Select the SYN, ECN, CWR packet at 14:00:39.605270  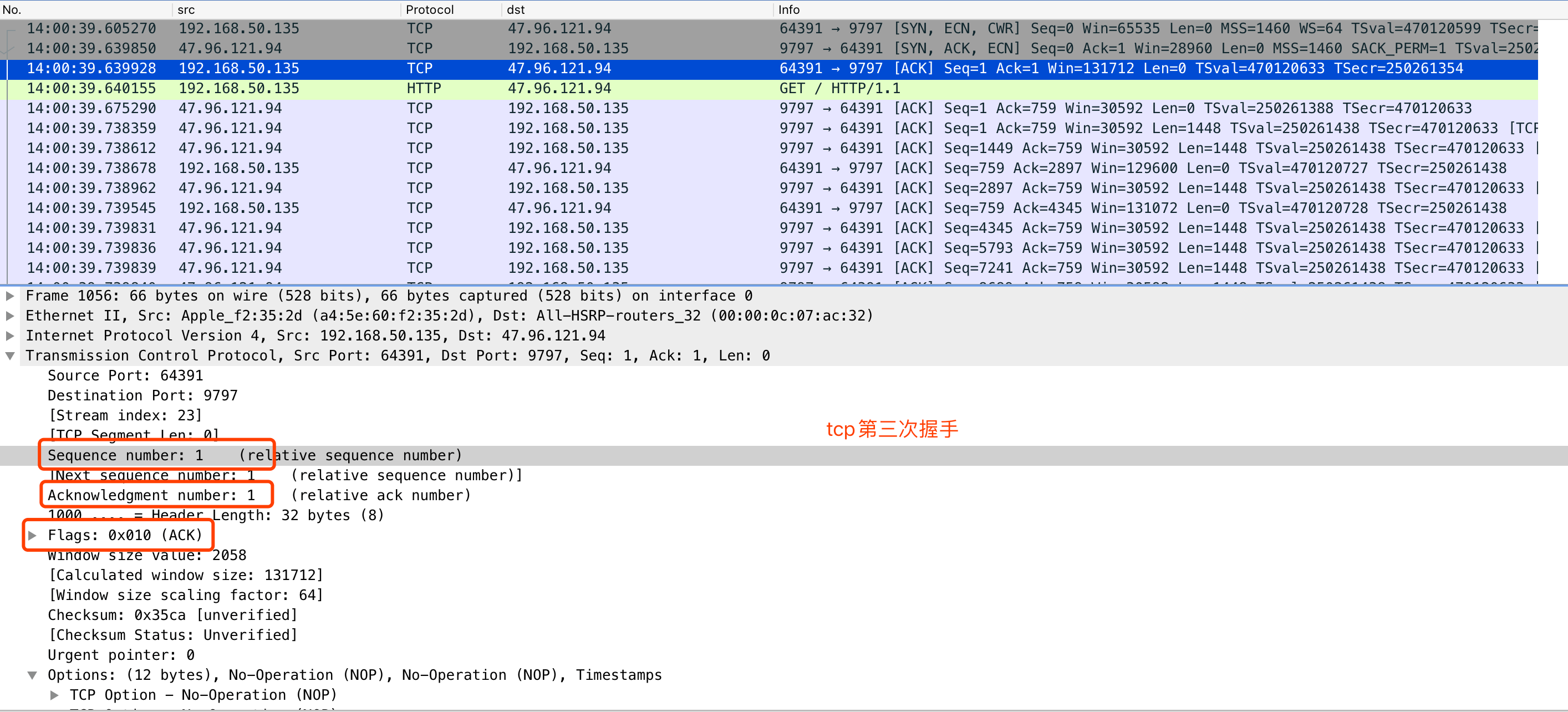770,29
